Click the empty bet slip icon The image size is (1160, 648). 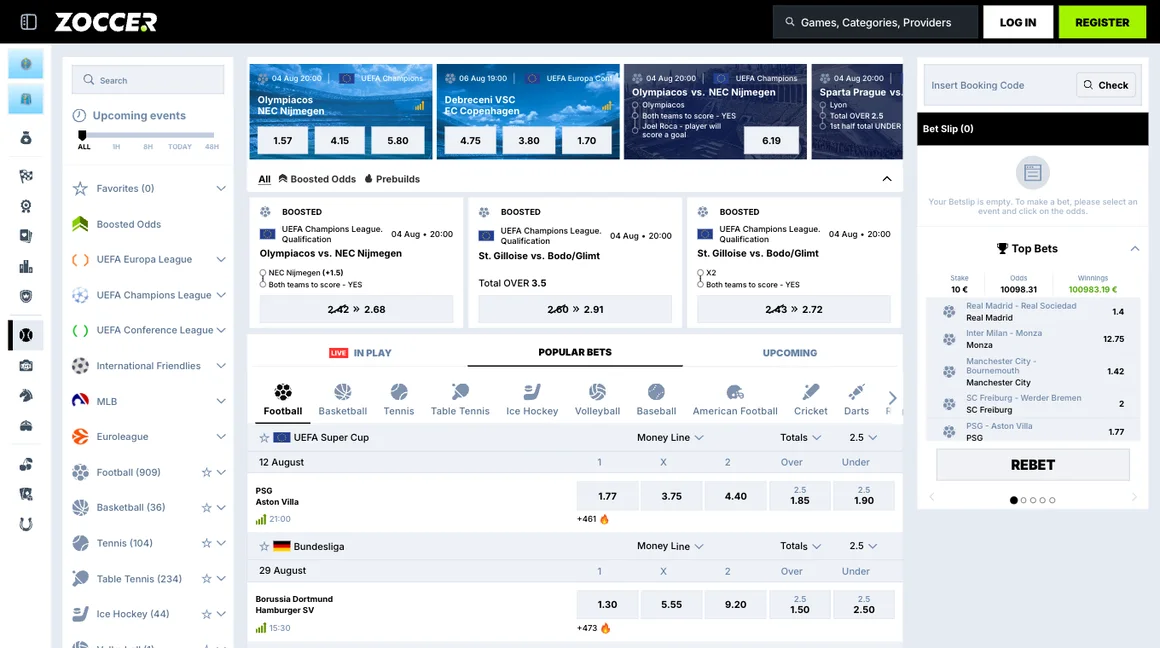pos(1033,173)
